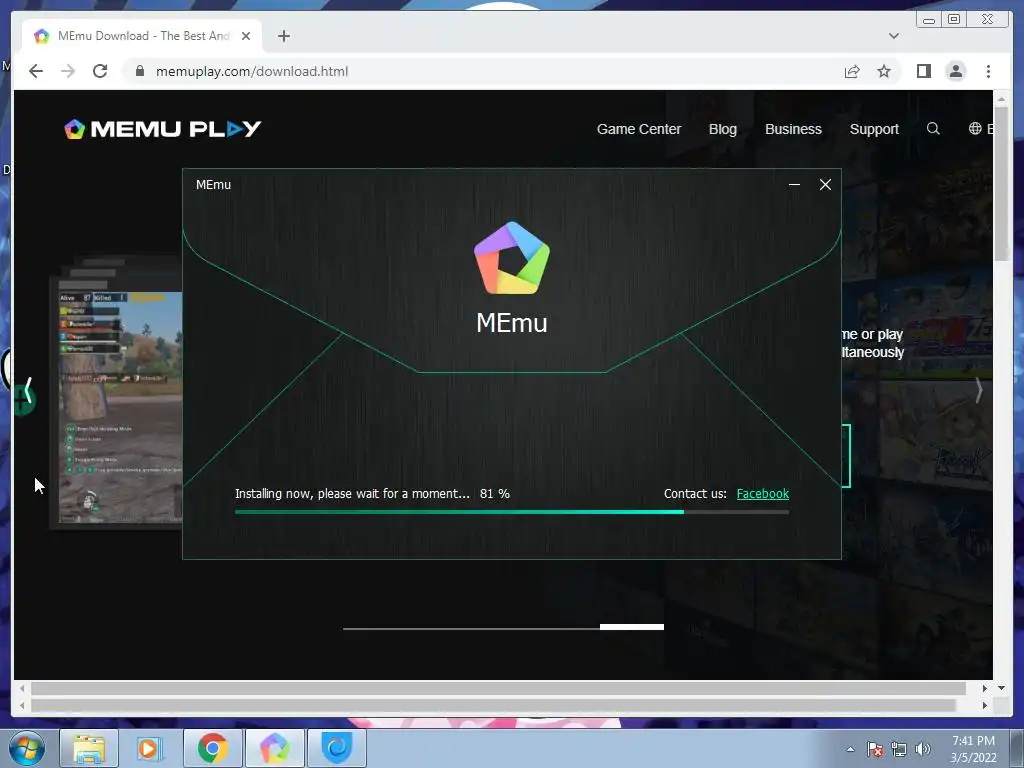The image size is (1024, 768).
Task: Select the MEmu Download tab
Action: point(142,36)
